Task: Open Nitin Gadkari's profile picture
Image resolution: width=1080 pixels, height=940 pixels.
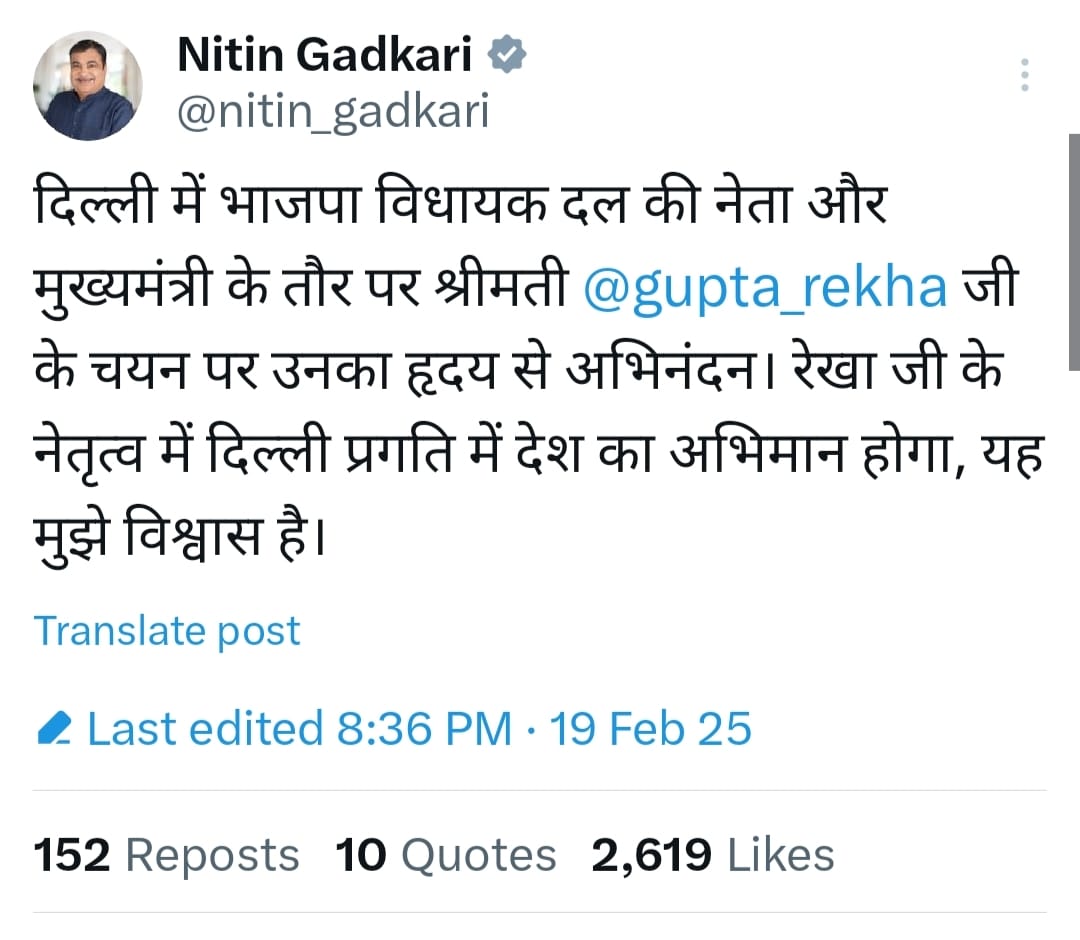Action: pyautogui.click(x=88, y=87)
